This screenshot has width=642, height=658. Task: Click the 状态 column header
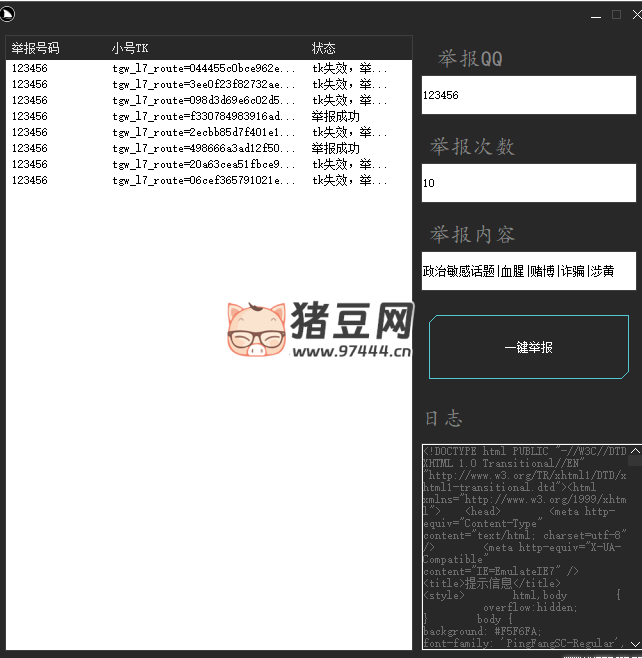324,48
